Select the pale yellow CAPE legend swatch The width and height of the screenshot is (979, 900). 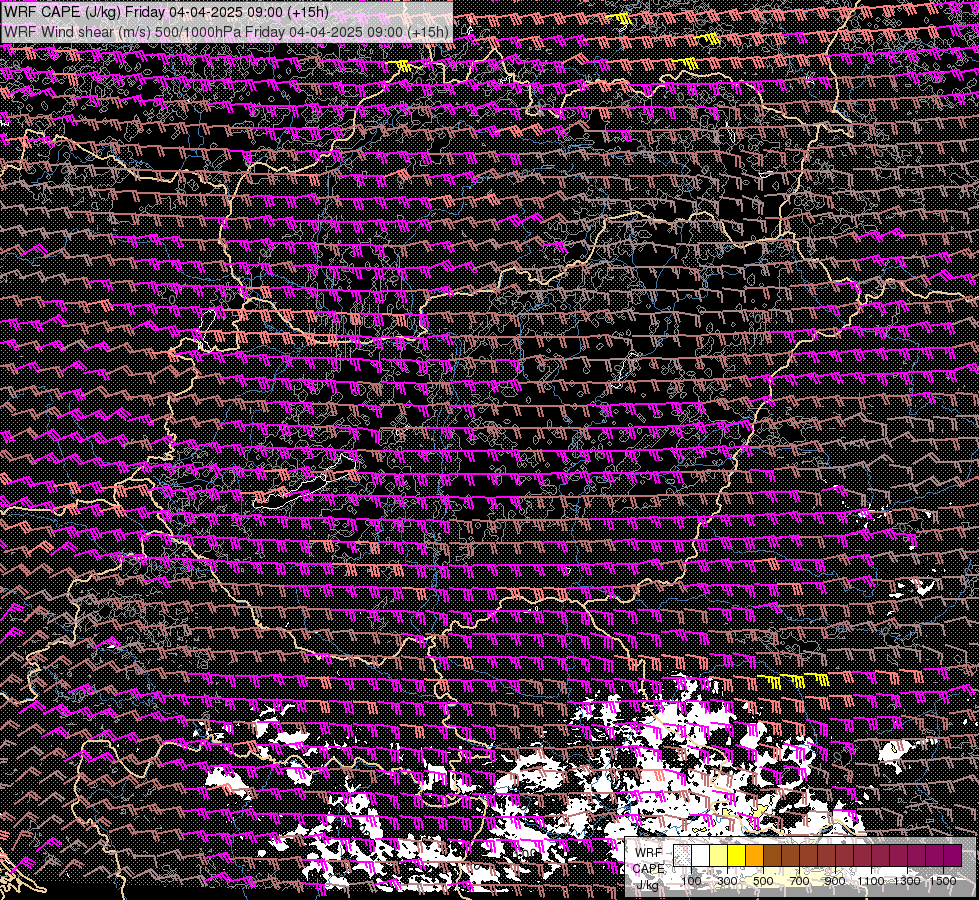pos(719,855)
